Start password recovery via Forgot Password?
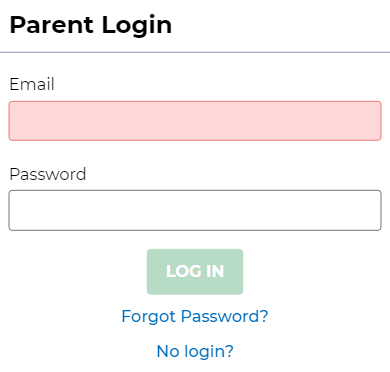 195,316
